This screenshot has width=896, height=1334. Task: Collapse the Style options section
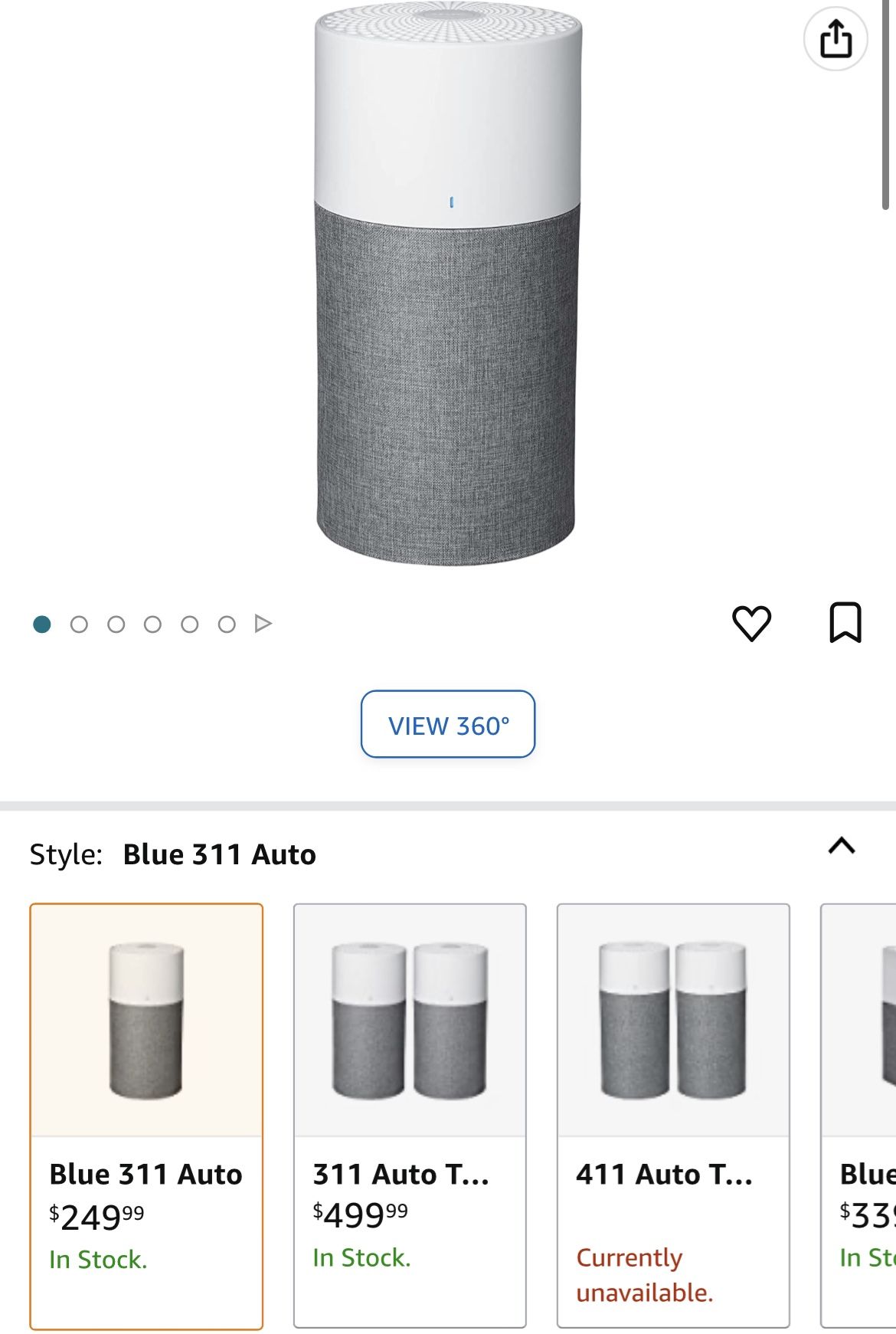tap(842, 846)
